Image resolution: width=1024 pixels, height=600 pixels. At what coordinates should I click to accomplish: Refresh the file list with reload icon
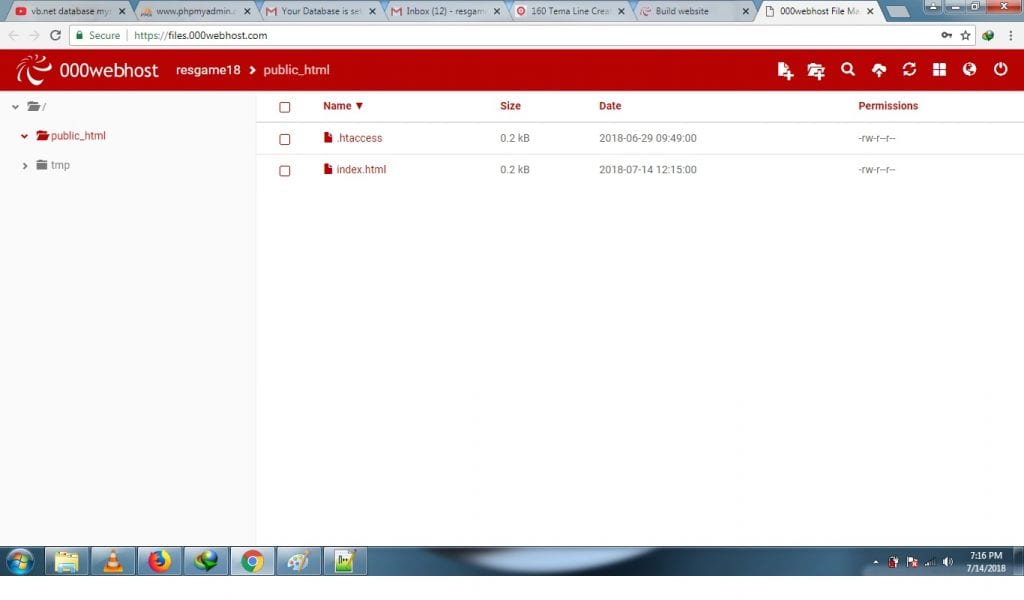point(909,69)
